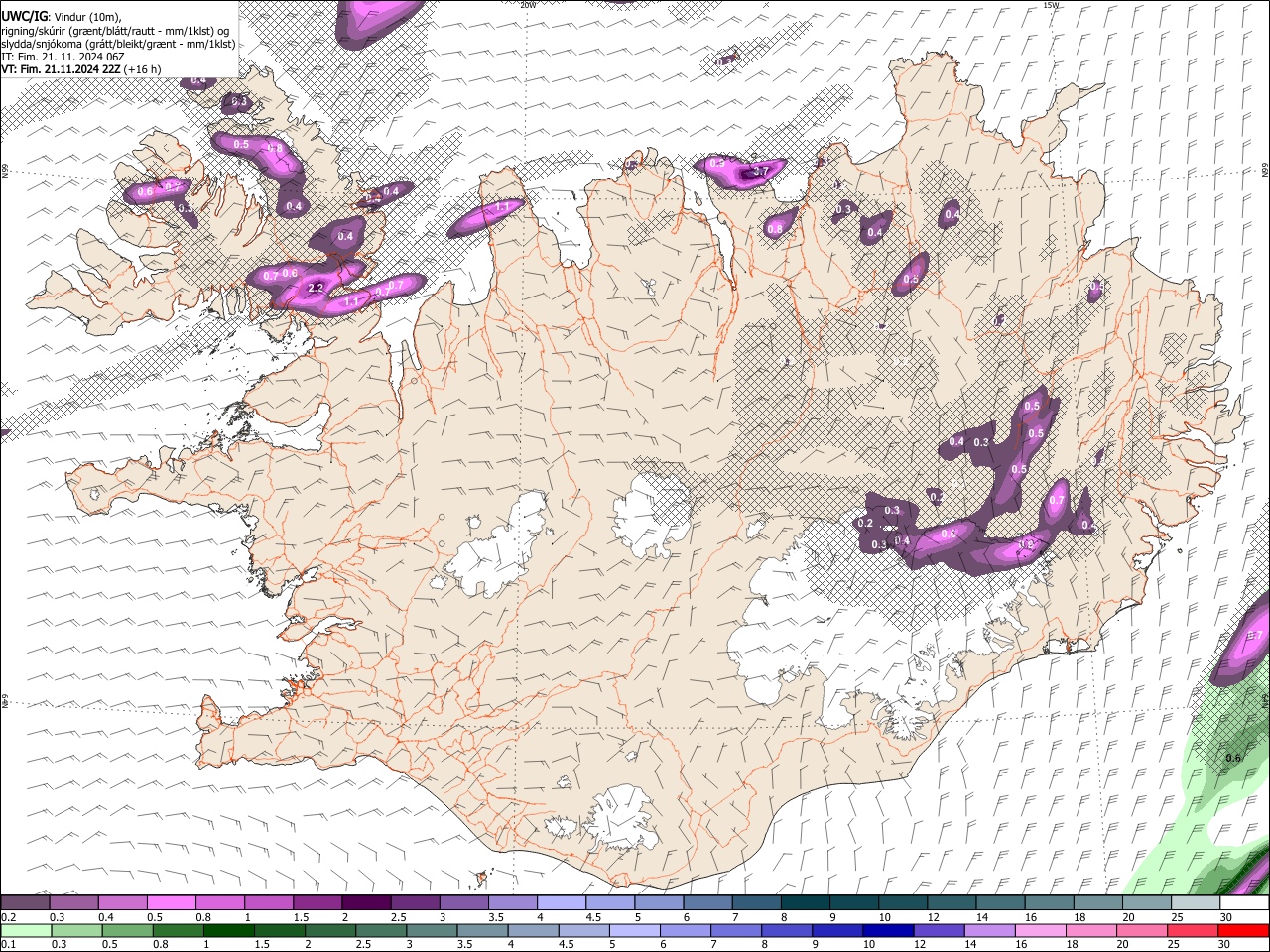Pick bottom-row legend swatch between 2.5 and 3

[381, 930]
